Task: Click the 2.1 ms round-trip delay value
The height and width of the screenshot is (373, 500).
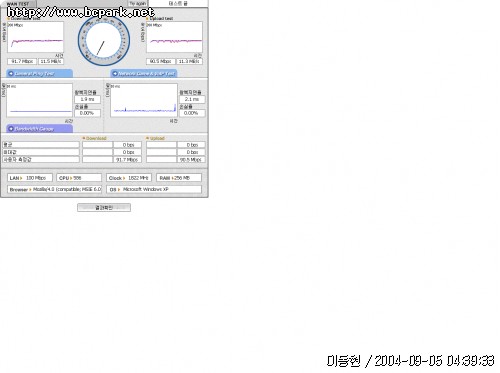Action: [x=192, y=99]
